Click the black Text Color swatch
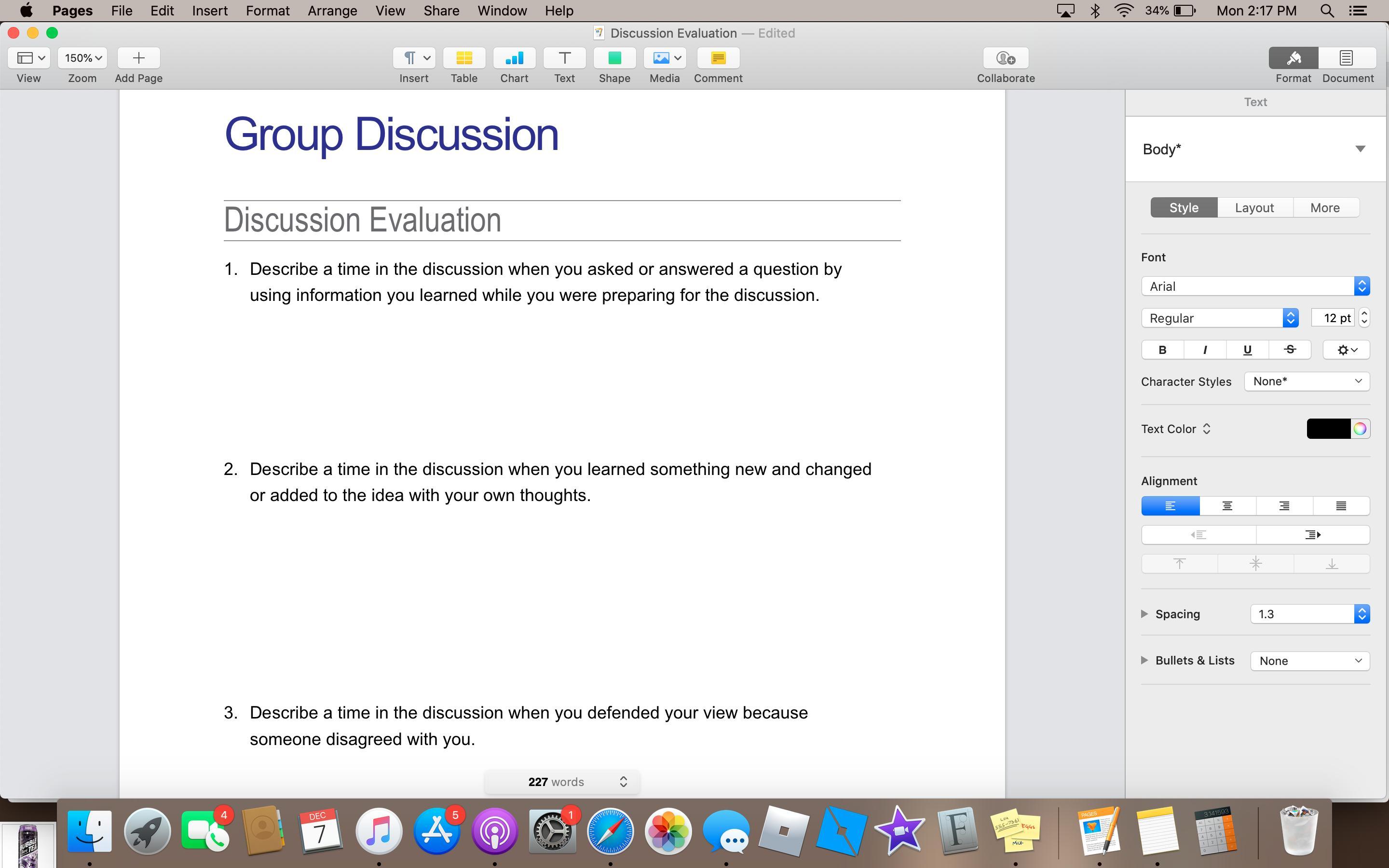This screenshot has height=868, width=1389. tap(1328, 429)
